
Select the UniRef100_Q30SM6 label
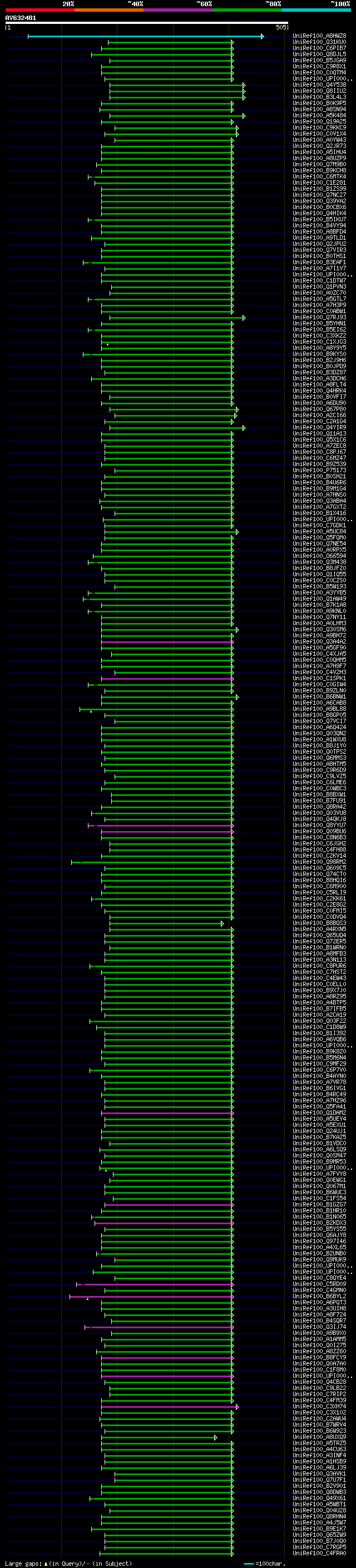319,630
